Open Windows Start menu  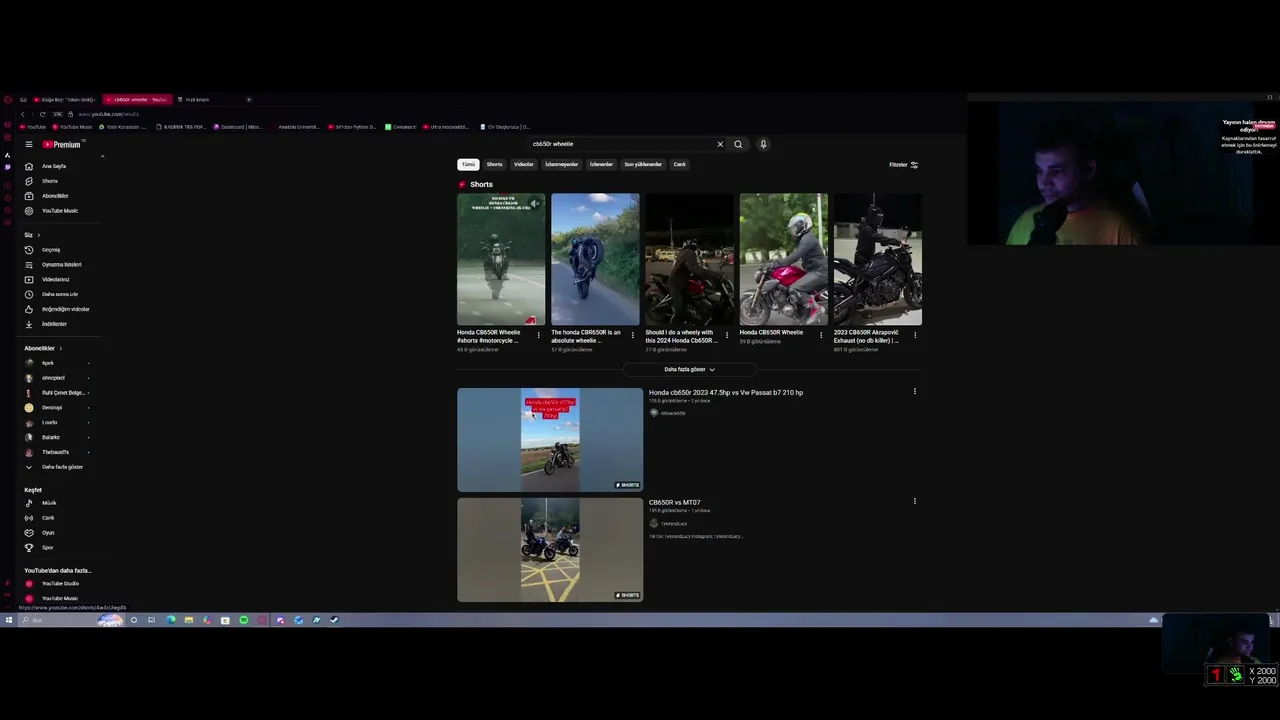[x=8, y=620]
